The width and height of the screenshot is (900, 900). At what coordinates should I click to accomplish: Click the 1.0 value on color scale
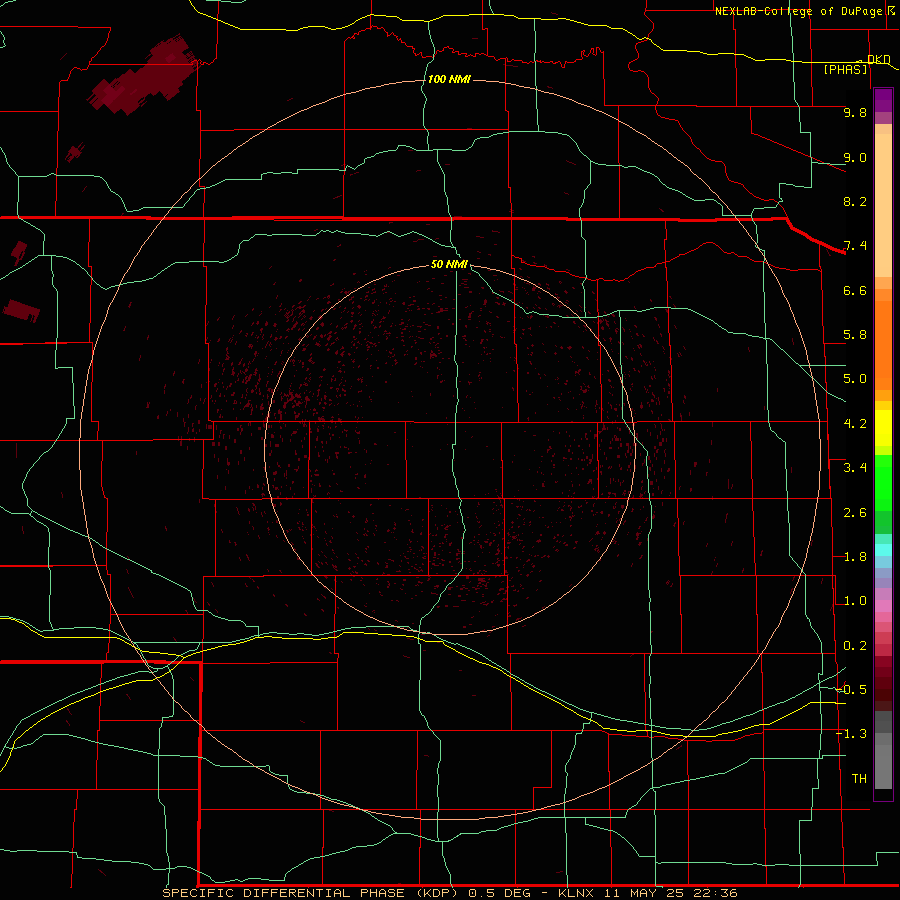click(x=855, y=601)
